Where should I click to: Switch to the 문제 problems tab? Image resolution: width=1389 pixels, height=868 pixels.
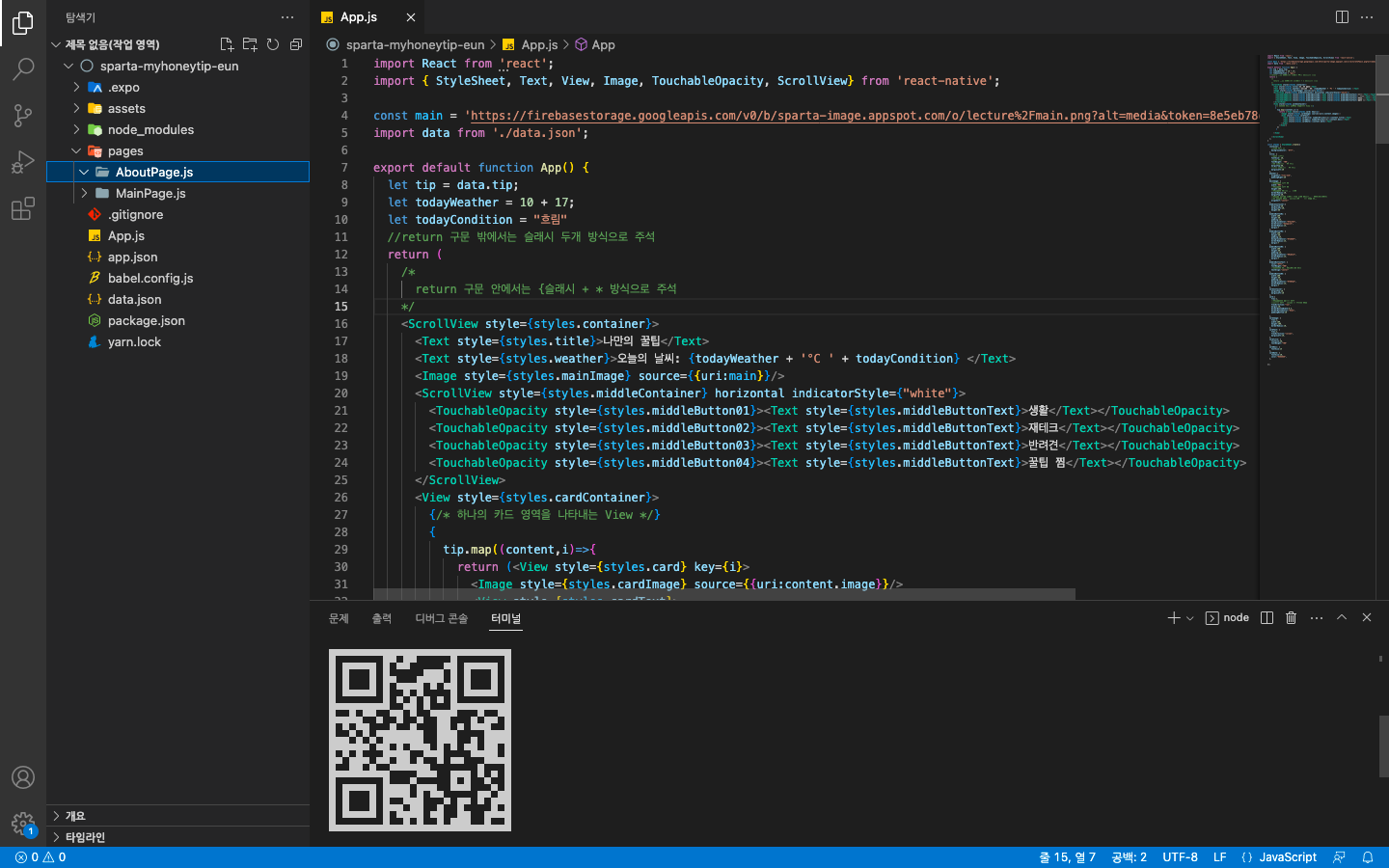click(339, 618)
